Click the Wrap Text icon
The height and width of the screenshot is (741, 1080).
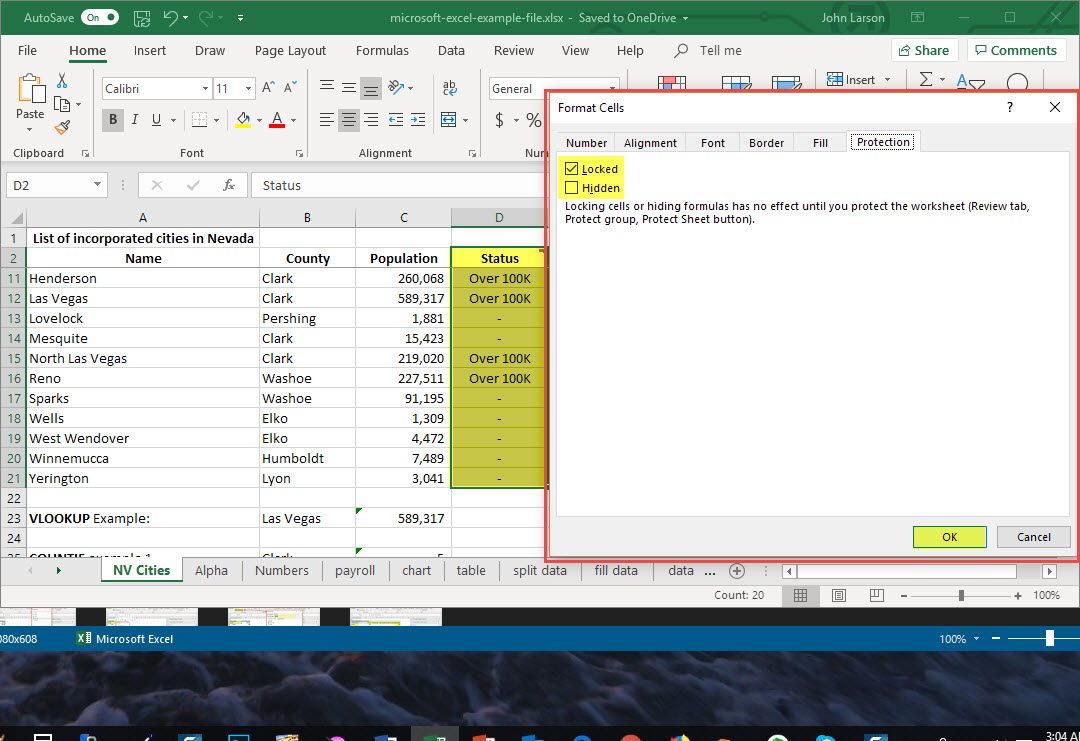449,89
